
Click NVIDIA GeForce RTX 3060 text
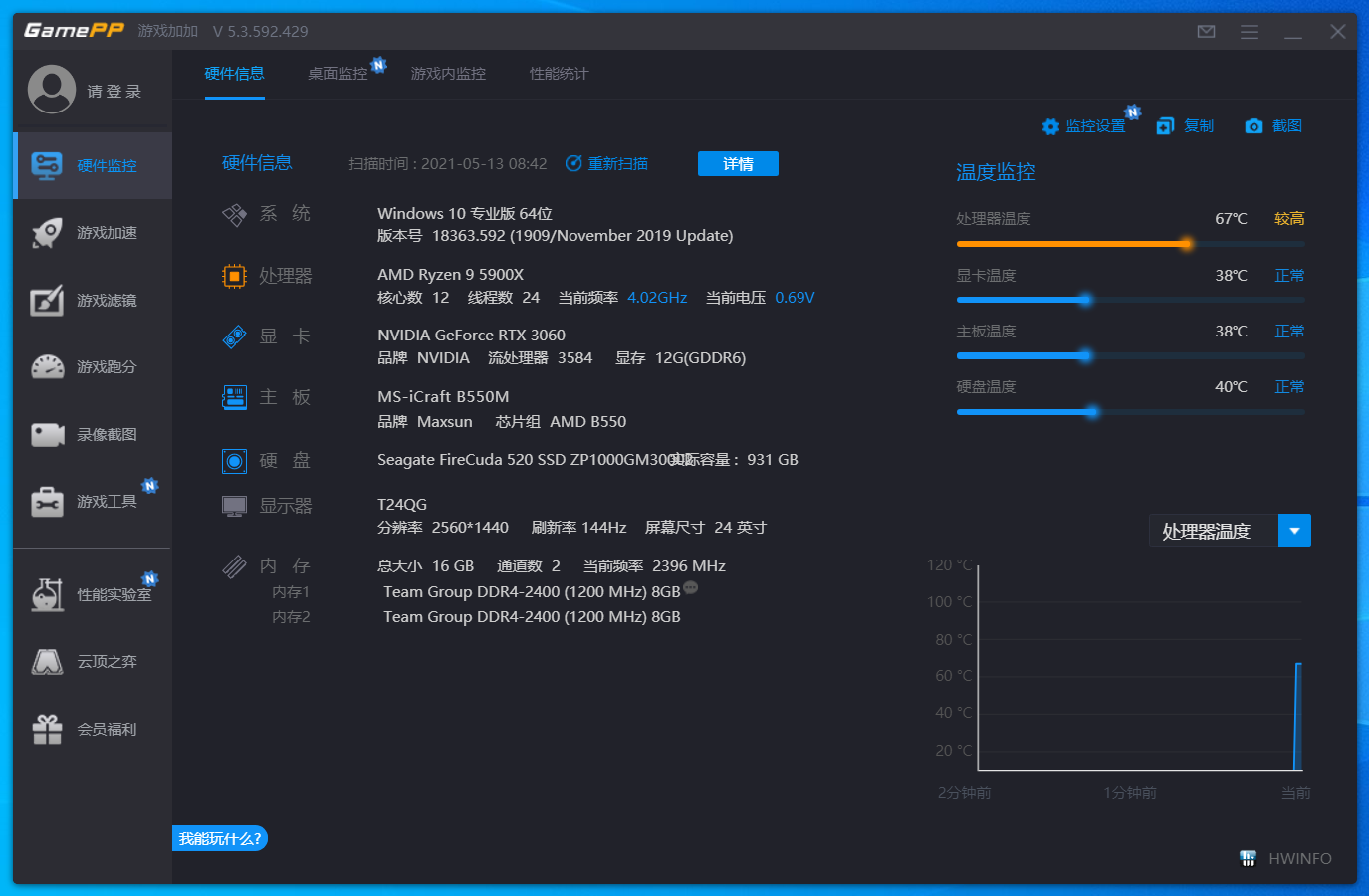(x=471, y=335)
